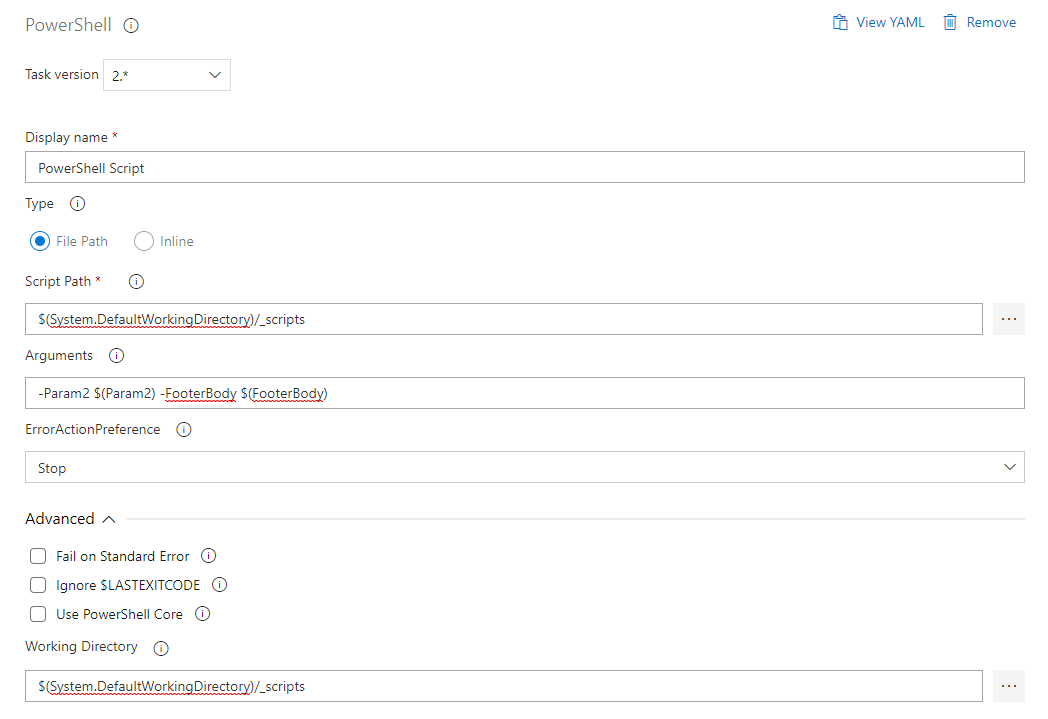The width and height of the screenshot is (1048, 719).
Task: Edit the Working Directory input field
Action: (504, 686)
